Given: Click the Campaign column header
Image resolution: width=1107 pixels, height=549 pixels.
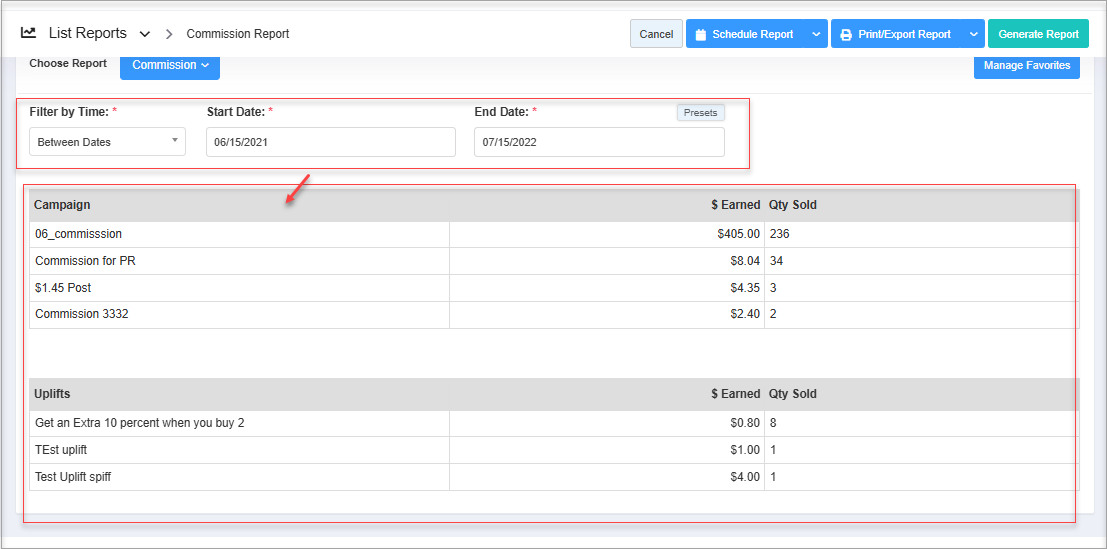Looking at the screenshot, I should click(62, 205).
